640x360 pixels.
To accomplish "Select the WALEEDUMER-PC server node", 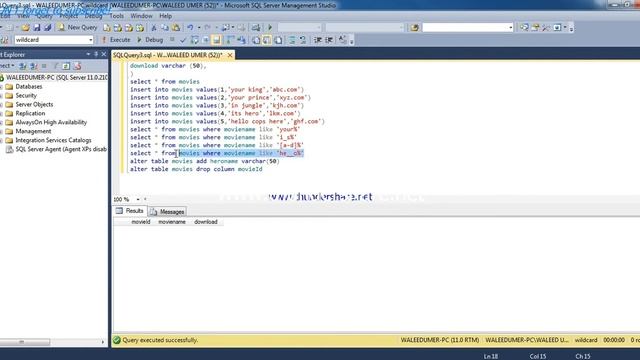I will (x=57, y=78).
